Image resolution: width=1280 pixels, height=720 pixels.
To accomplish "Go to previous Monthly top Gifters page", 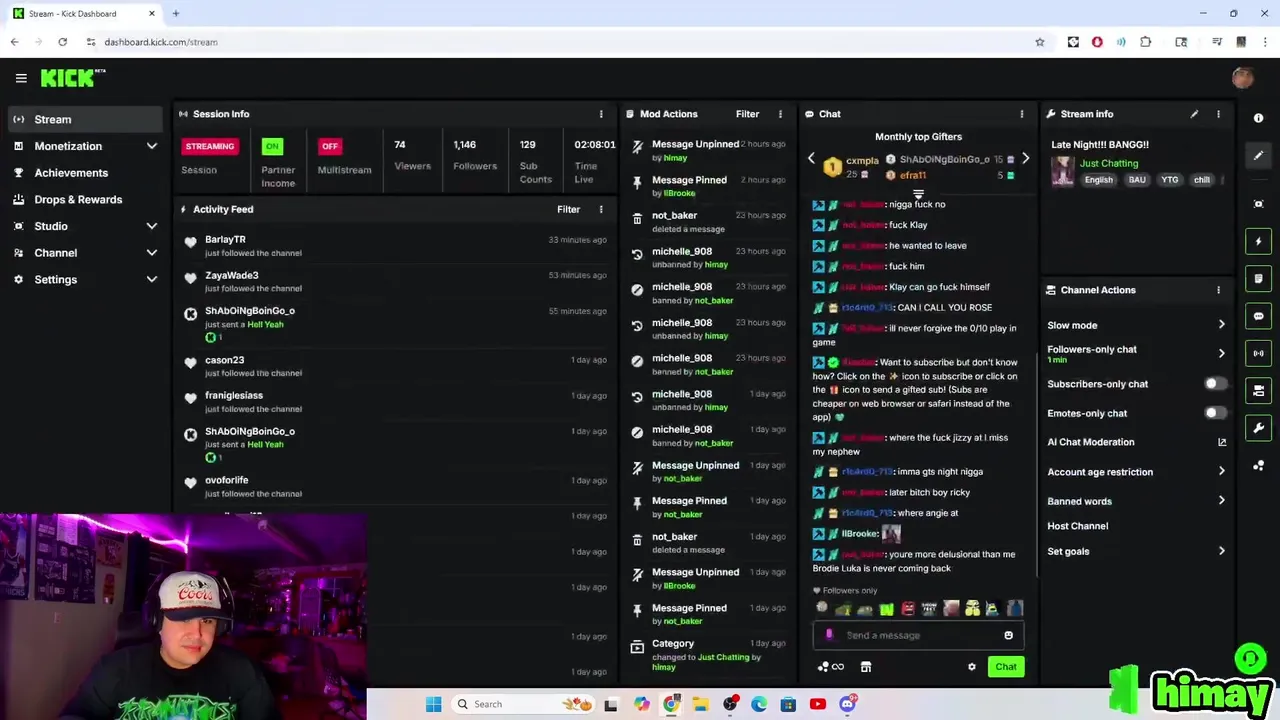I will [811, 159].
